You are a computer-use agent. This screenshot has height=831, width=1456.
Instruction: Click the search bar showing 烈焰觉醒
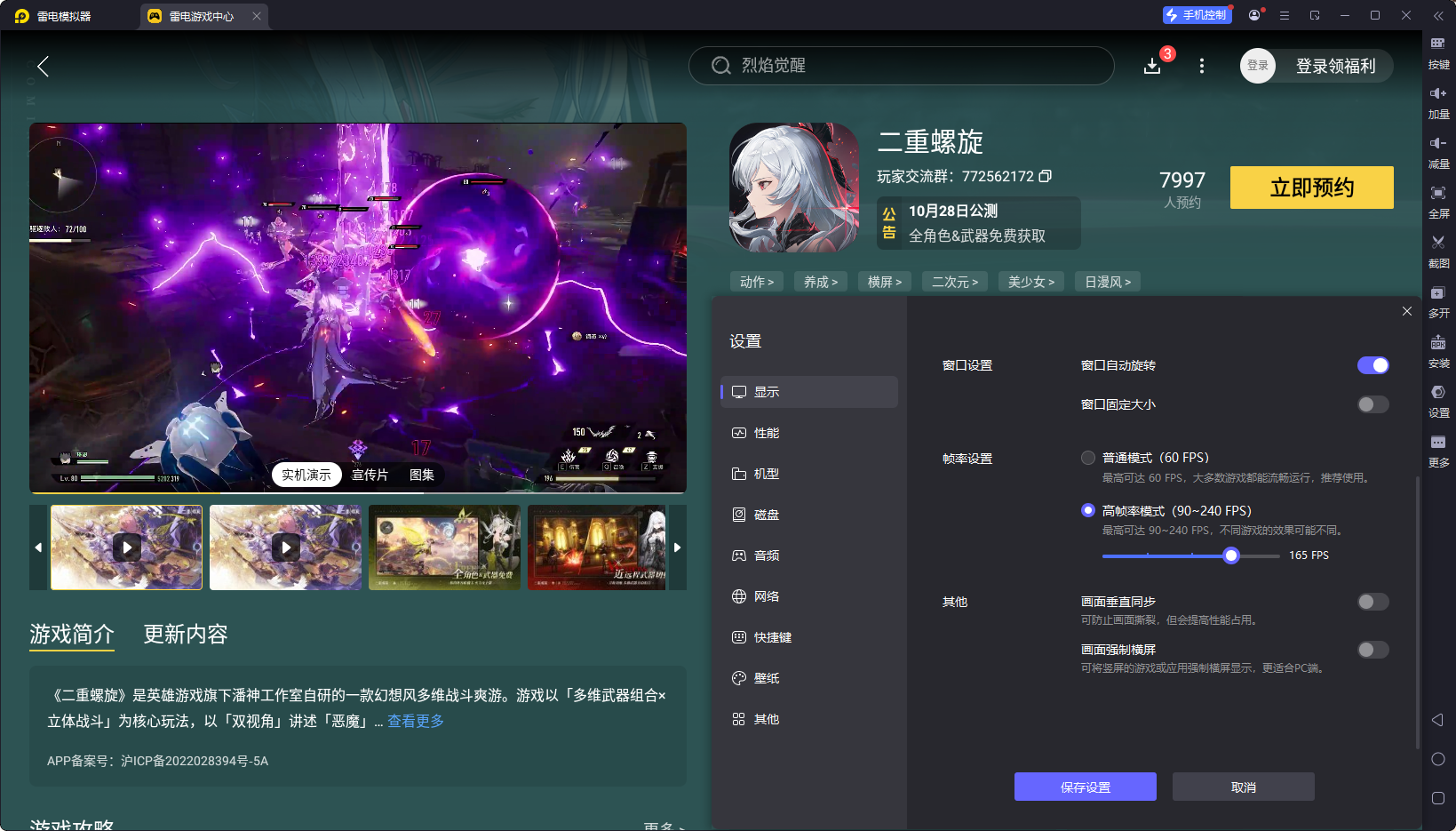(900, 66)
